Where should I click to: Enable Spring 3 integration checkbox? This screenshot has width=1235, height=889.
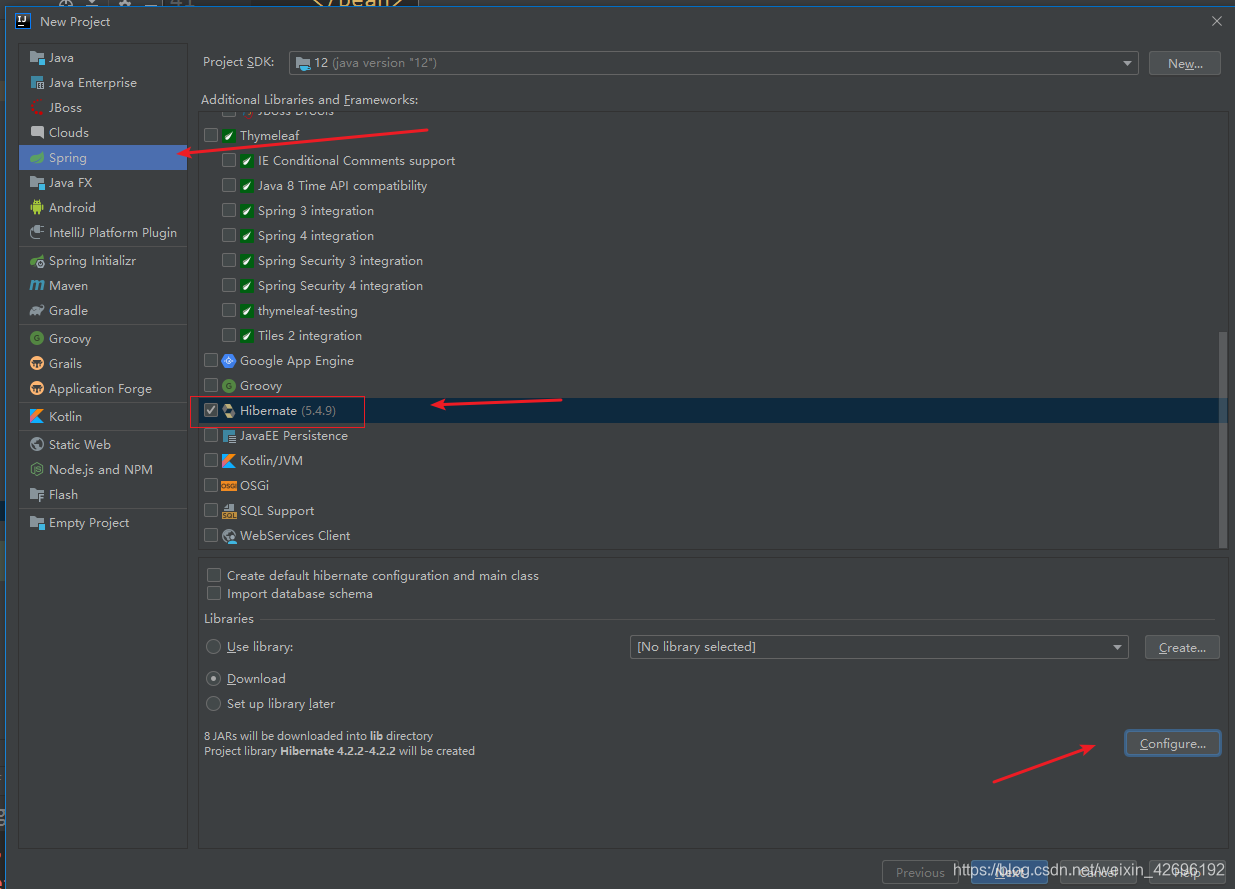pos(229,210)
